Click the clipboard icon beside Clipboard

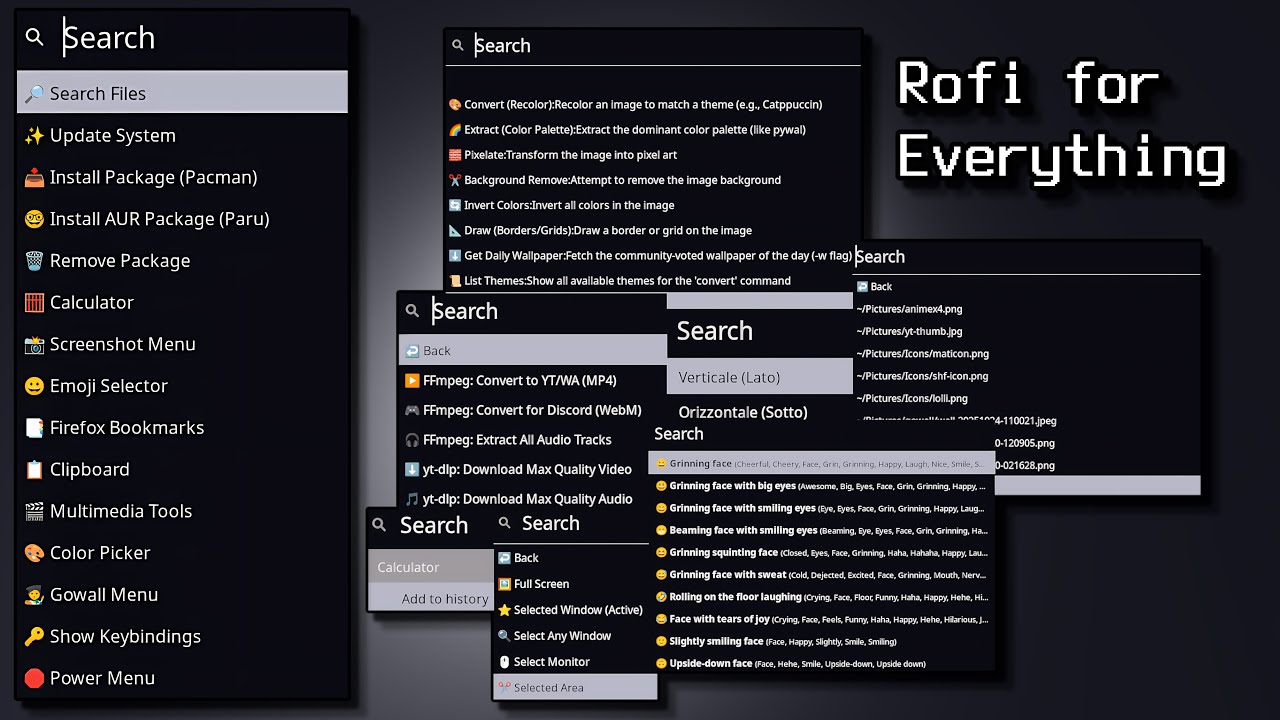[x=34, y=470]
